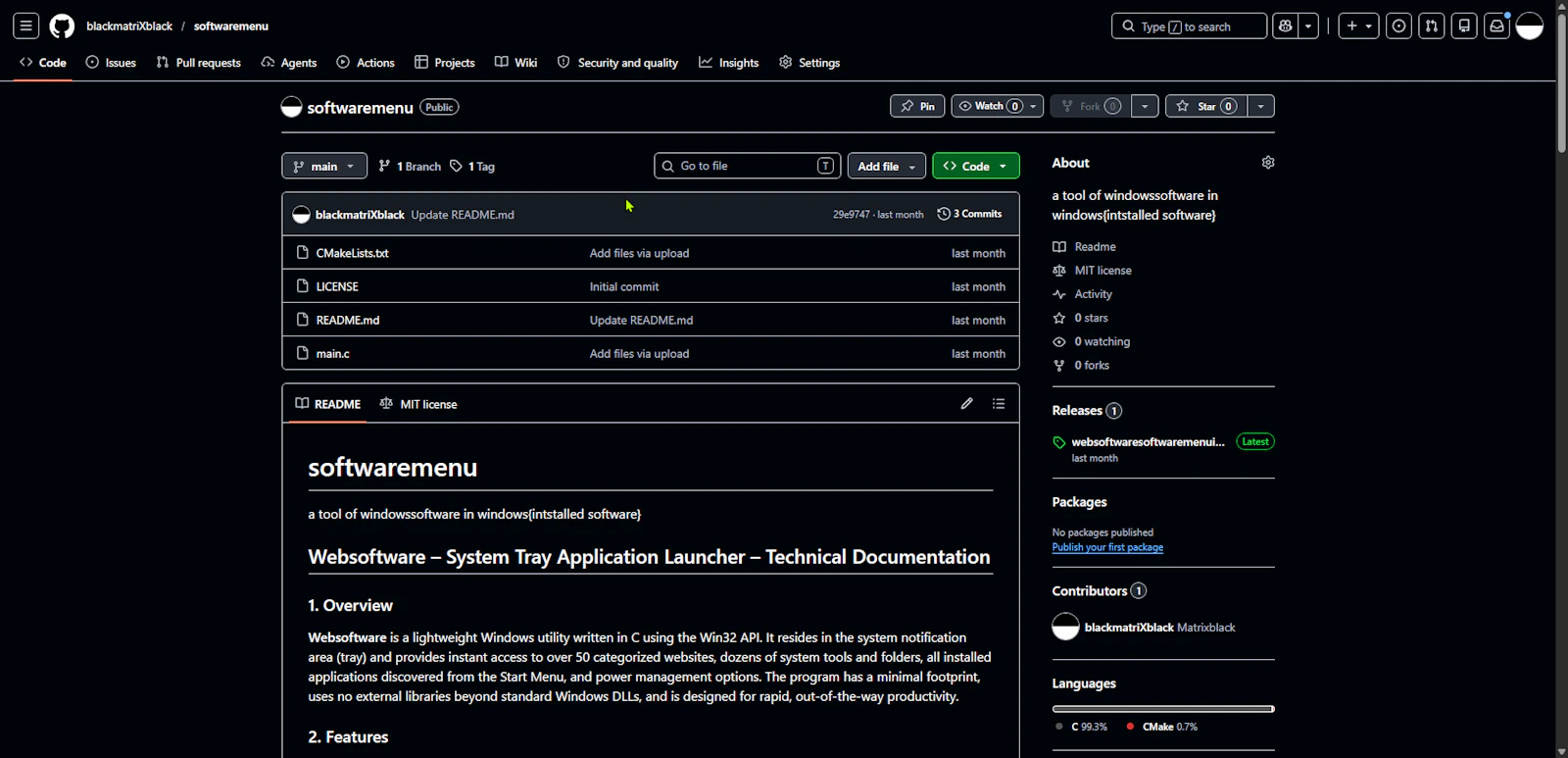Open the green Code dropdown button
This screenshot has width=1568, height=758.
tap(976, 167)
